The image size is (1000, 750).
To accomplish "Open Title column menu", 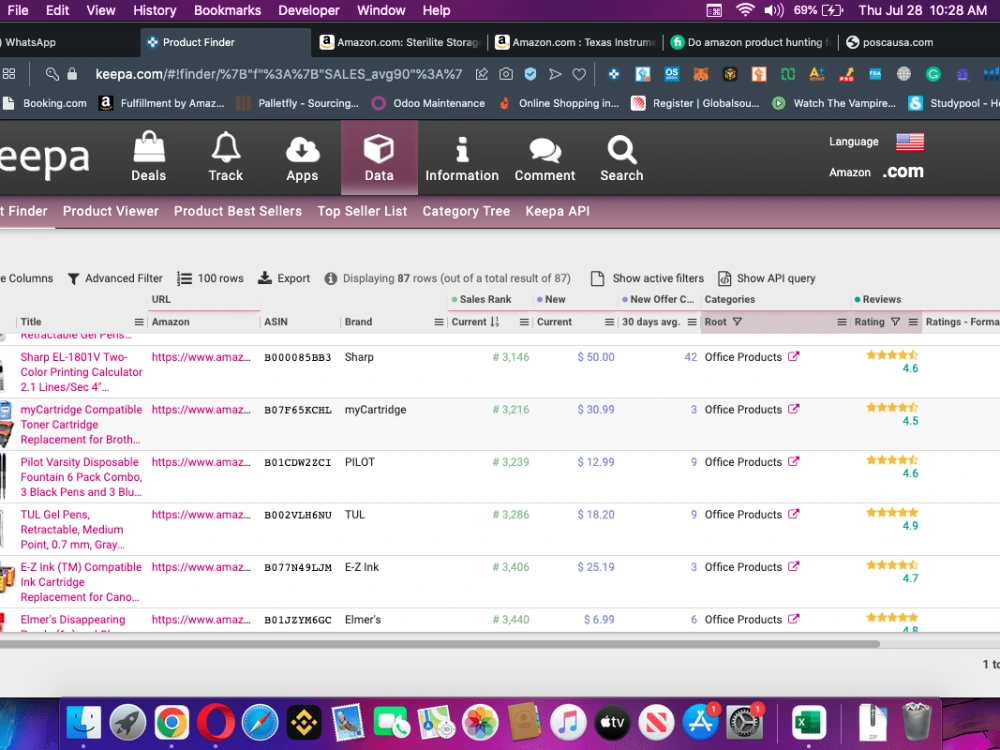I will [138, 322].
